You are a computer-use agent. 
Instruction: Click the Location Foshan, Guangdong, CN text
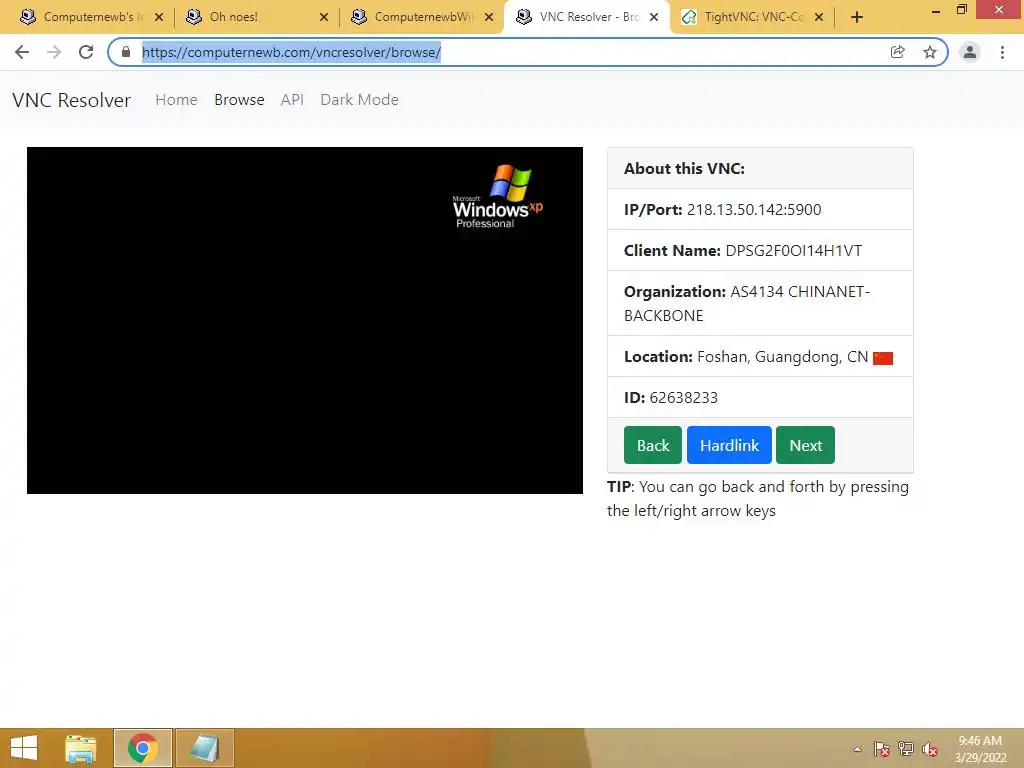pyautogui.click(x=746, y=357)
